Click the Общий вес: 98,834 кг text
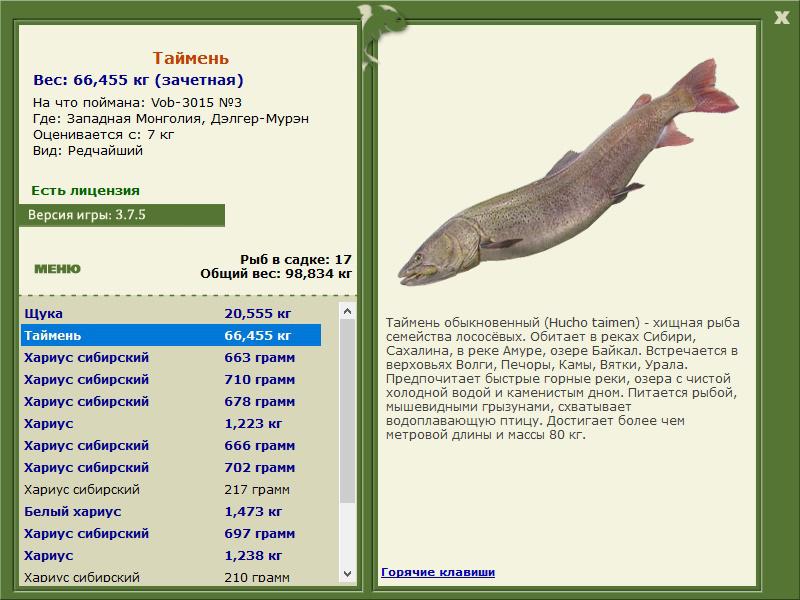The width and height of the screenshot is (800, 600). tap(276, 273)
